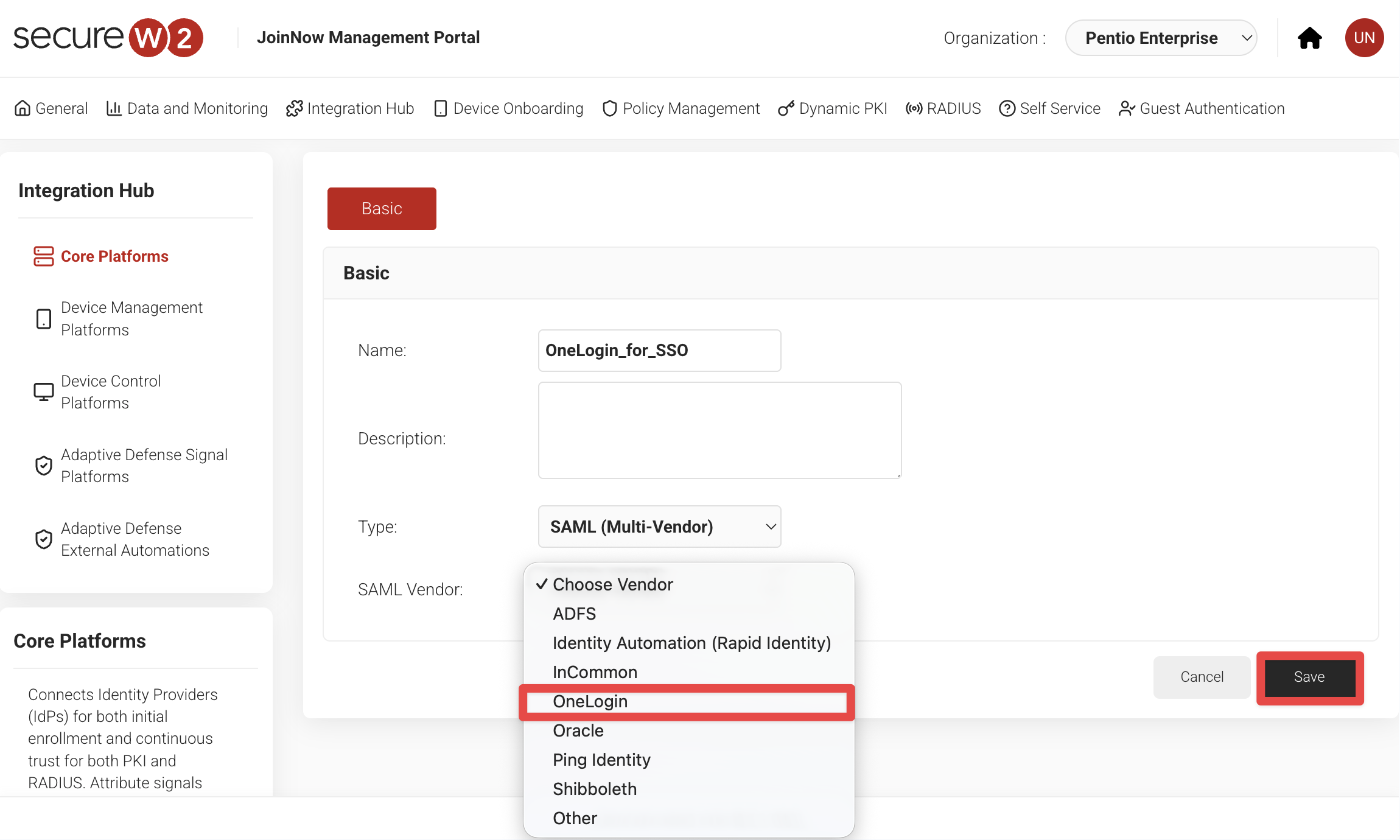The height and width of the screenshot is (840, 1400).
Task: Click the JoinNow Management Portal title
Action: (368, 38)
